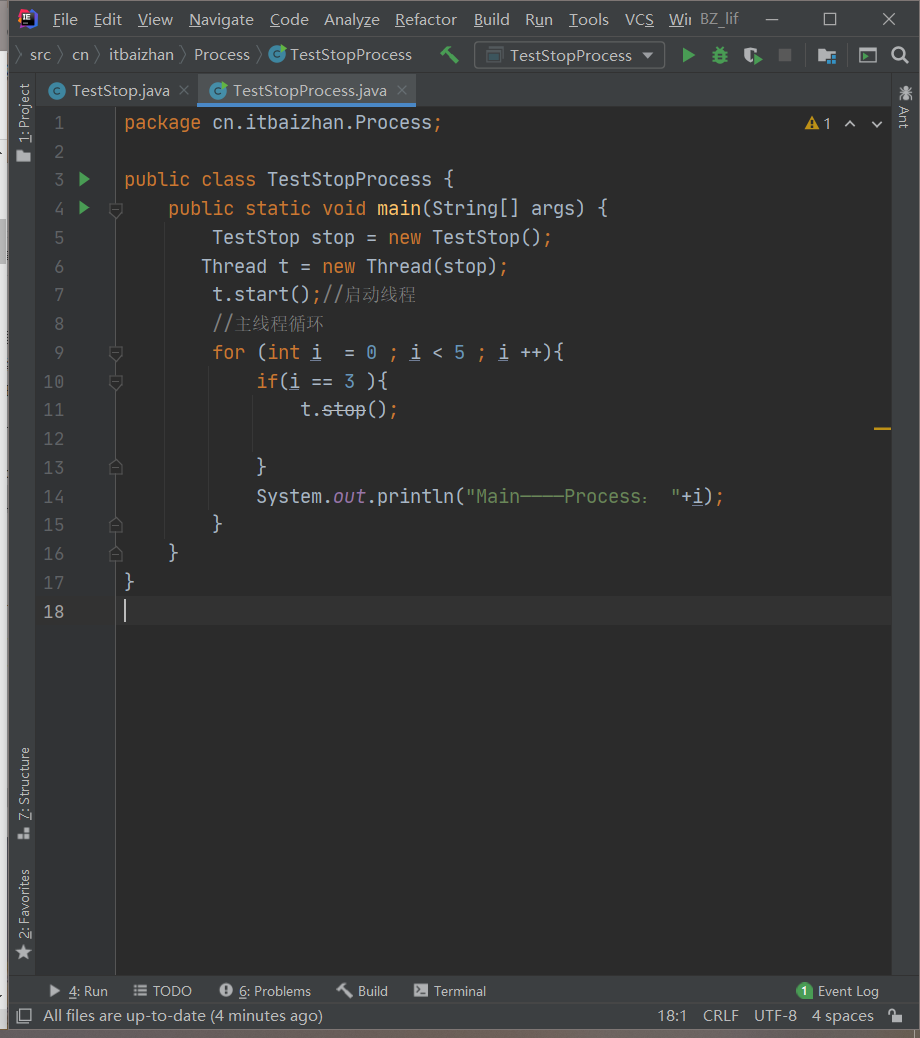Click the 18:1 line column indicator
Screen dimensions: 920x1038
tap(672, 1015)
